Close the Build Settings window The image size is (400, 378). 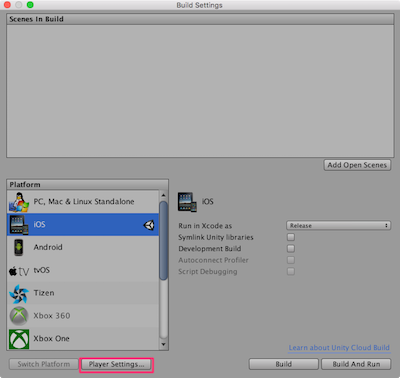click(7, 5)
